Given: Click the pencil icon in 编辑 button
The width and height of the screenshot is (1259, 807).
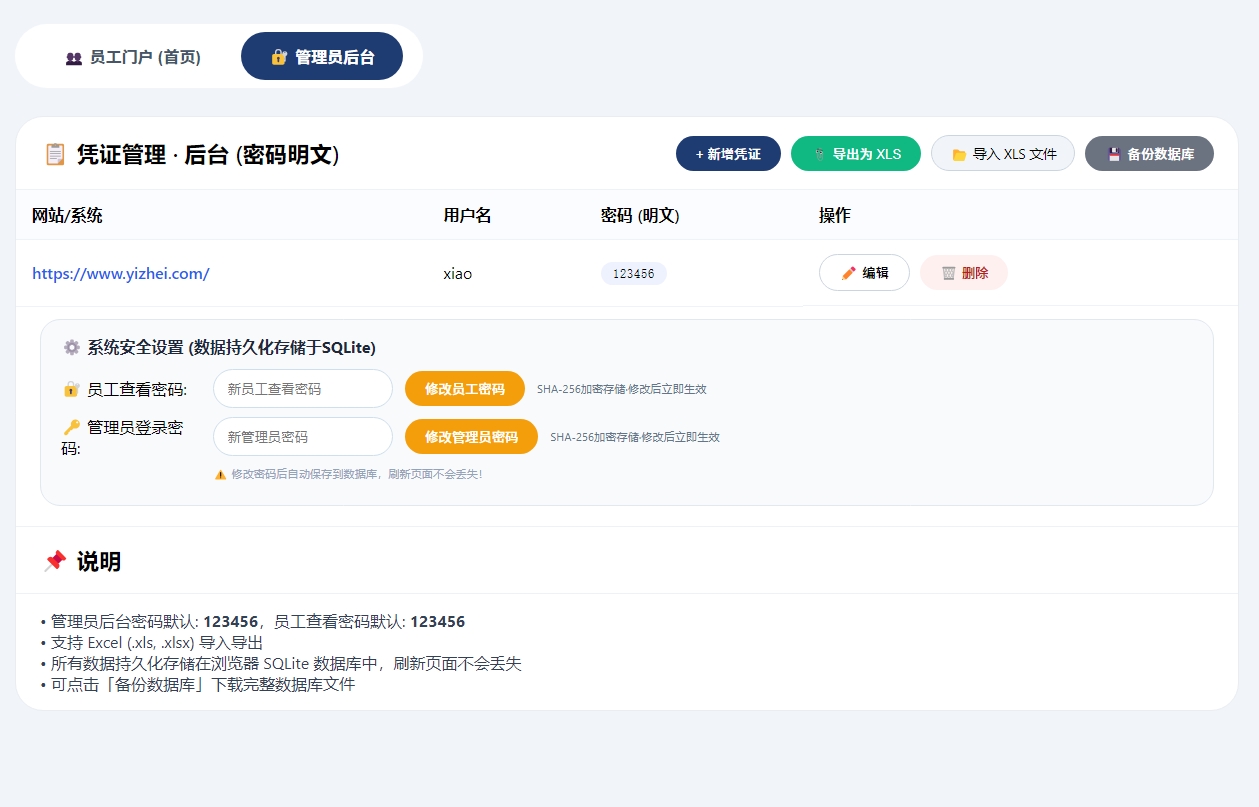Looking at the screenshot, I should (x=849, y=273).
